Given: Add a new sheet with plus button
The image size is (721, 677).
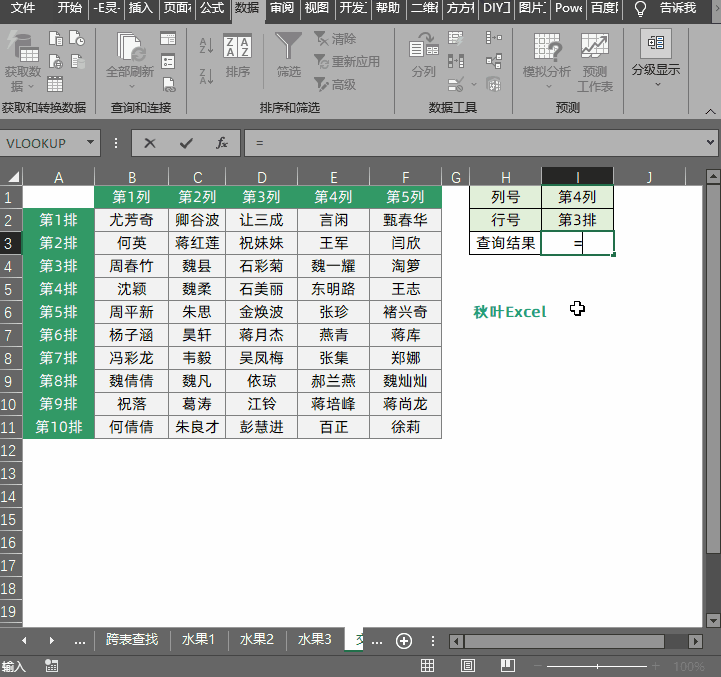Looking at the screenshot, I should click(x=404, y=640).
